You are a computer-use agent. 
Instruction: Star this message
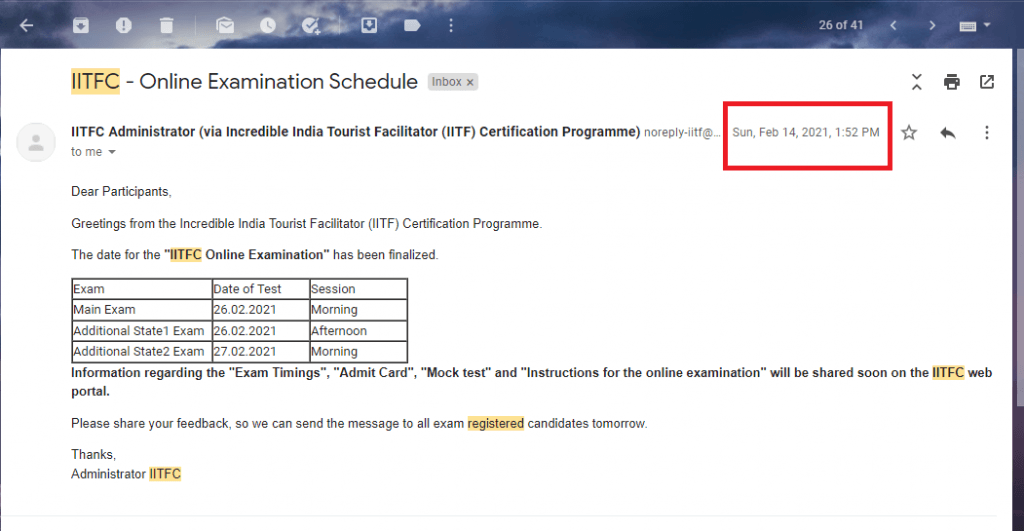[909, 133]
